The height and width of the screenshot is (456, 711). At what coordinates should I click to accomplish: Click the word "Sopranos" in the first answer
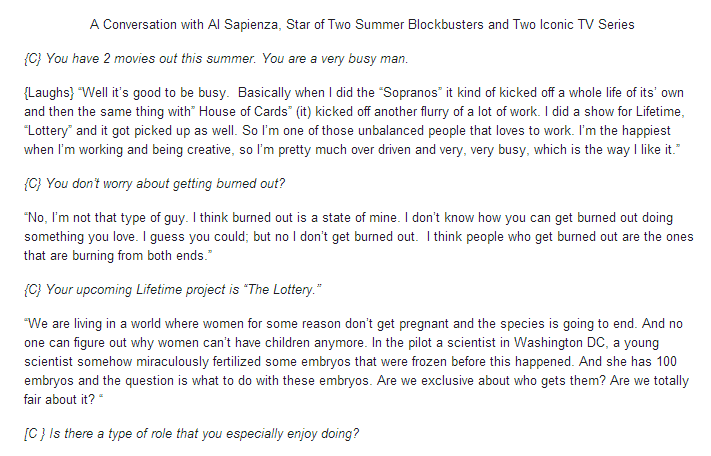click(410, 92)
